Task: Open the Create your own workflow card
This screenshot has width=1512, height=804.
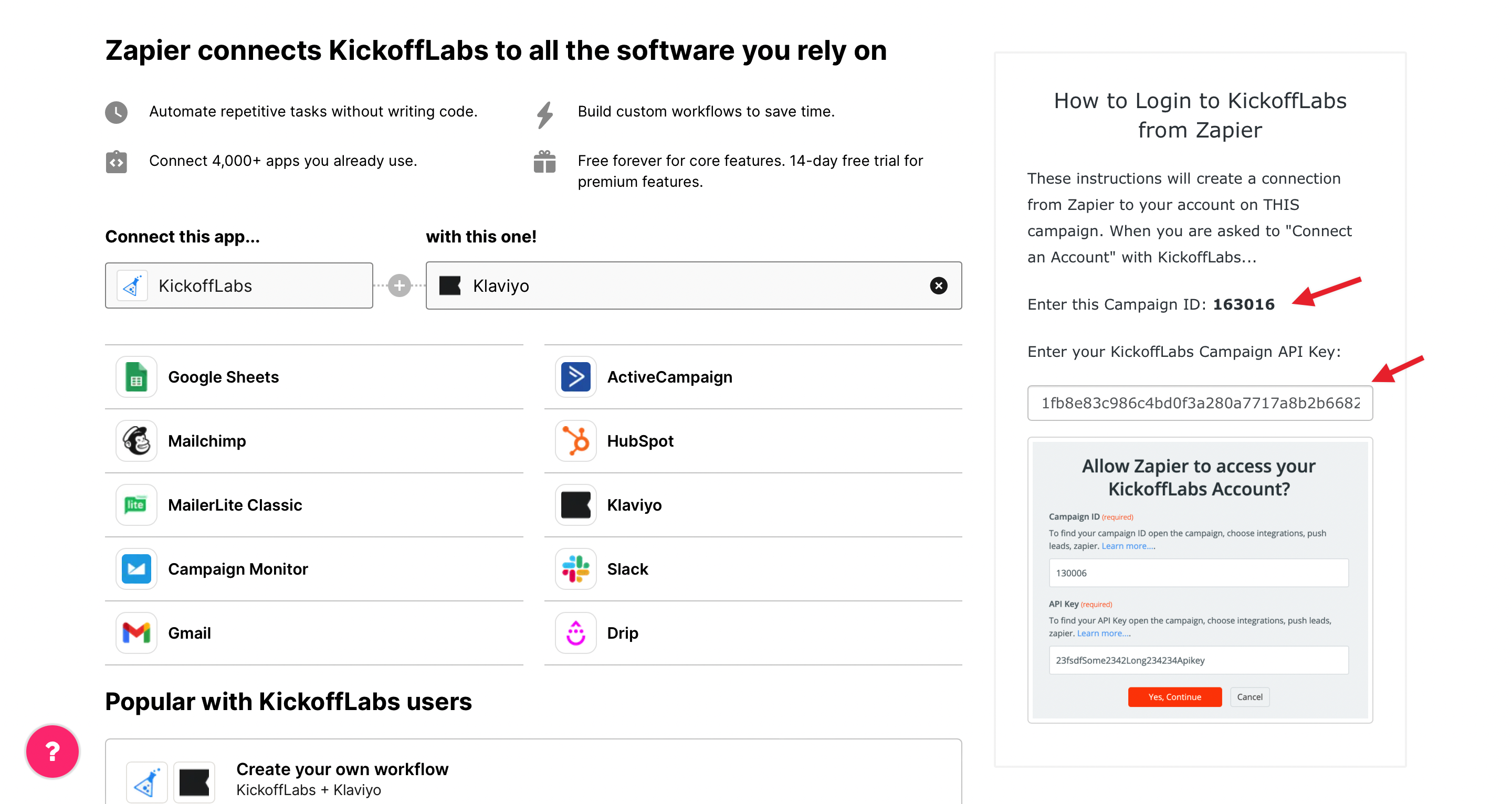Action: 533,771
